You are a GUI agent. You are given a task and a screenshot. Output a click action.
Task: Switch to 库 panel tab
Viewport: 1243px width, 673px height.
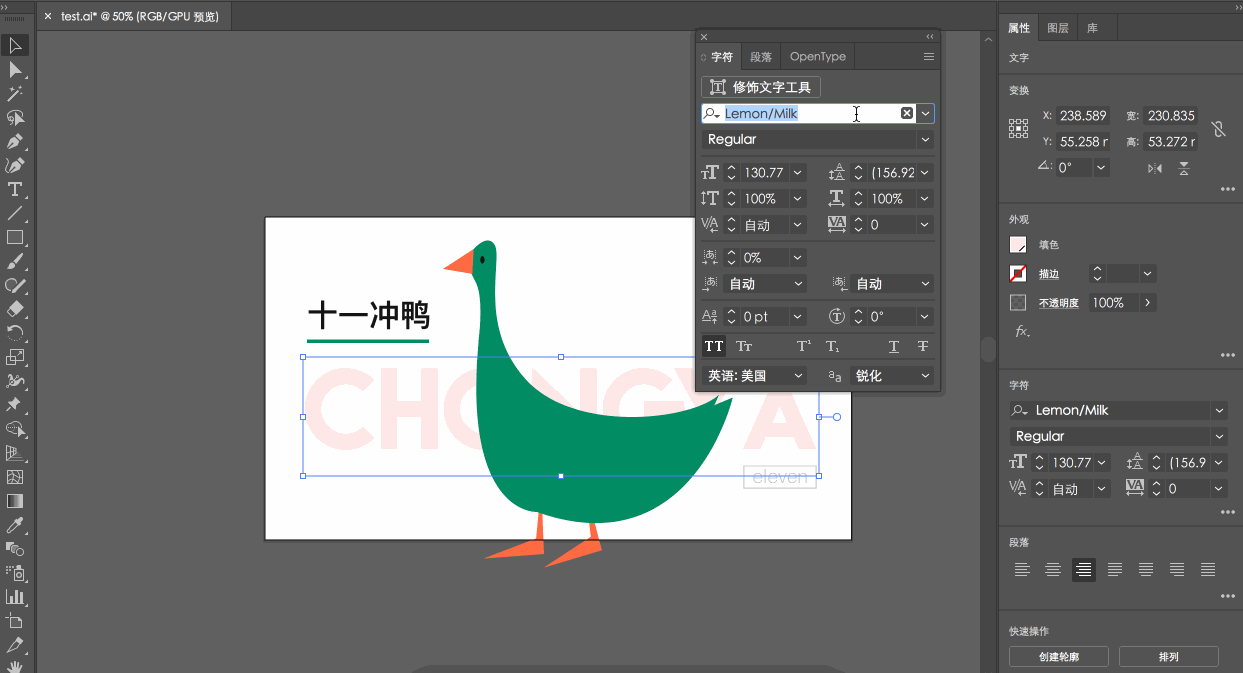[1092, 28]
